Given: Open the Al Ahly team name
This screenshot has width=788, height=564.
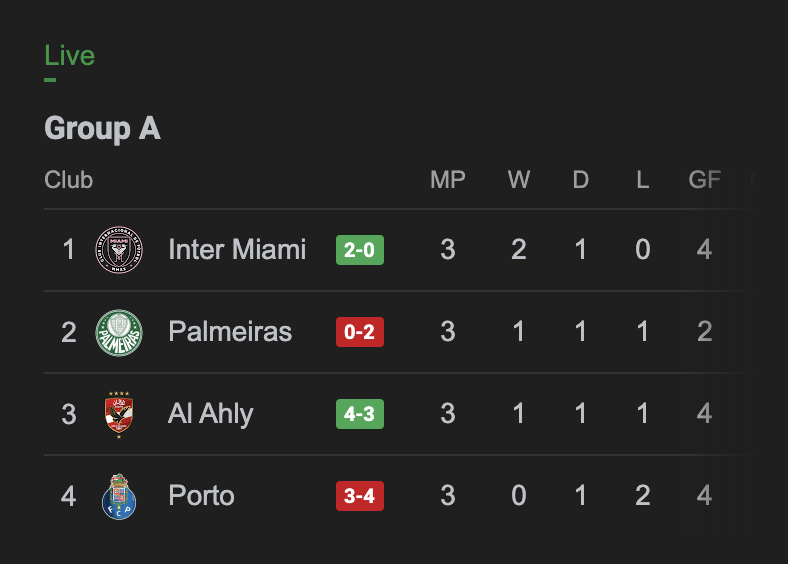Looking at the screenshot, I should [211, 414].
